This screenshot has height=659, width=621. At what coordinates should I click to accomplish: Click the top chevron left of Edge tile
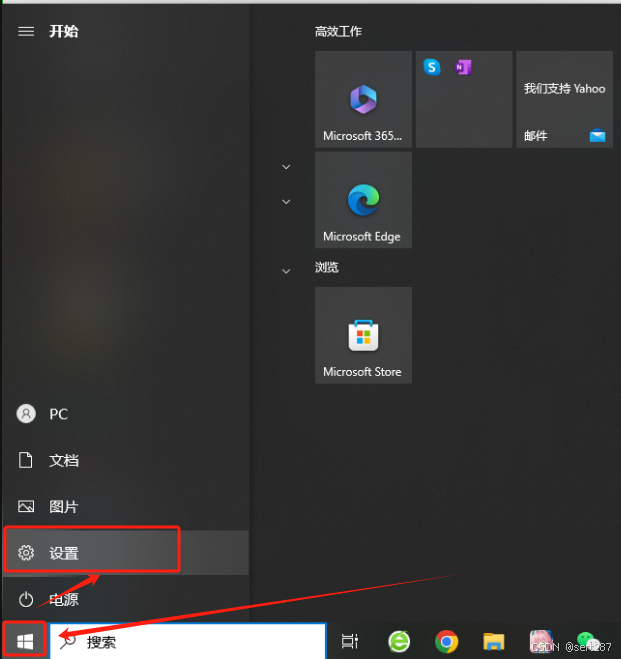286,167
